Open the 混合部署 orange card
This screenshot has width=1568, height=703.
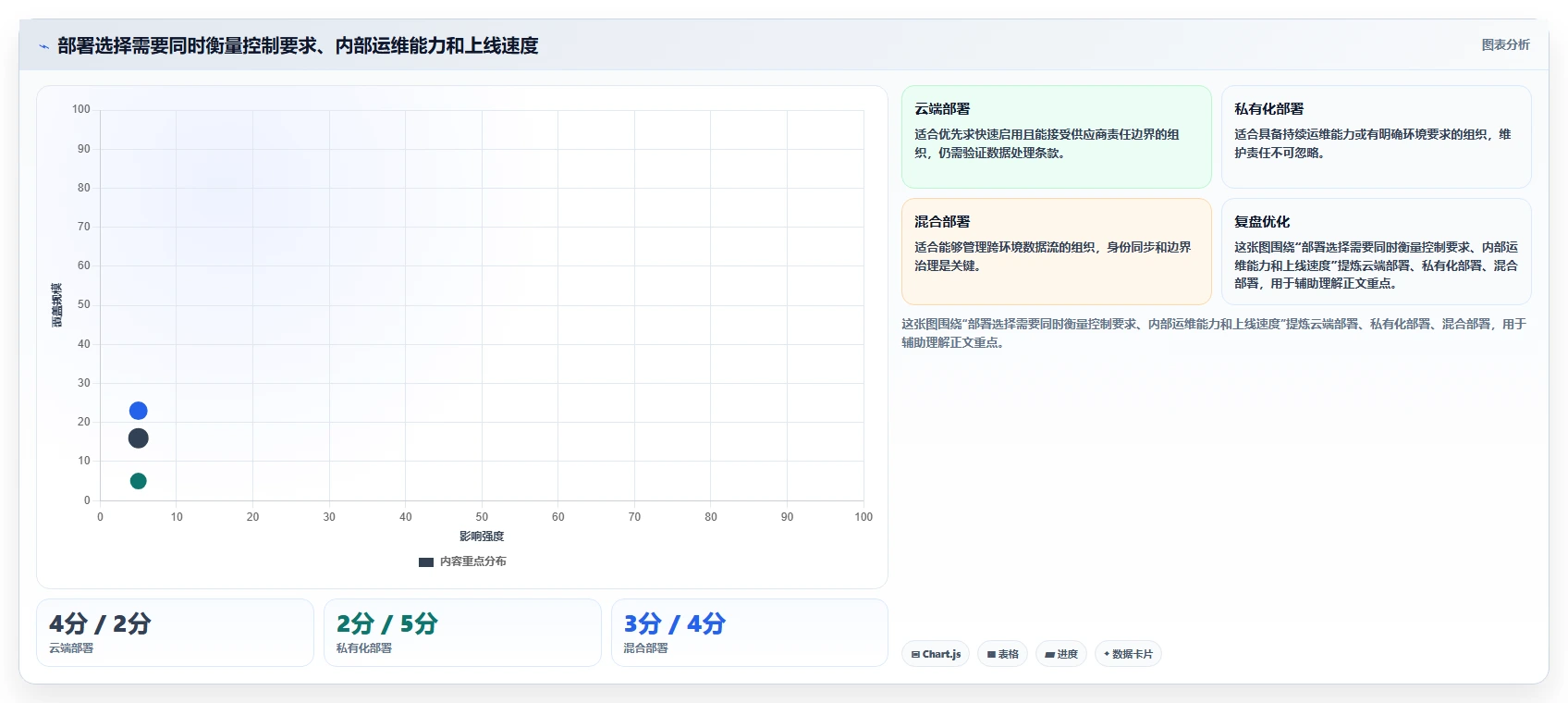pyautogui.click(x=1057, y=252)
